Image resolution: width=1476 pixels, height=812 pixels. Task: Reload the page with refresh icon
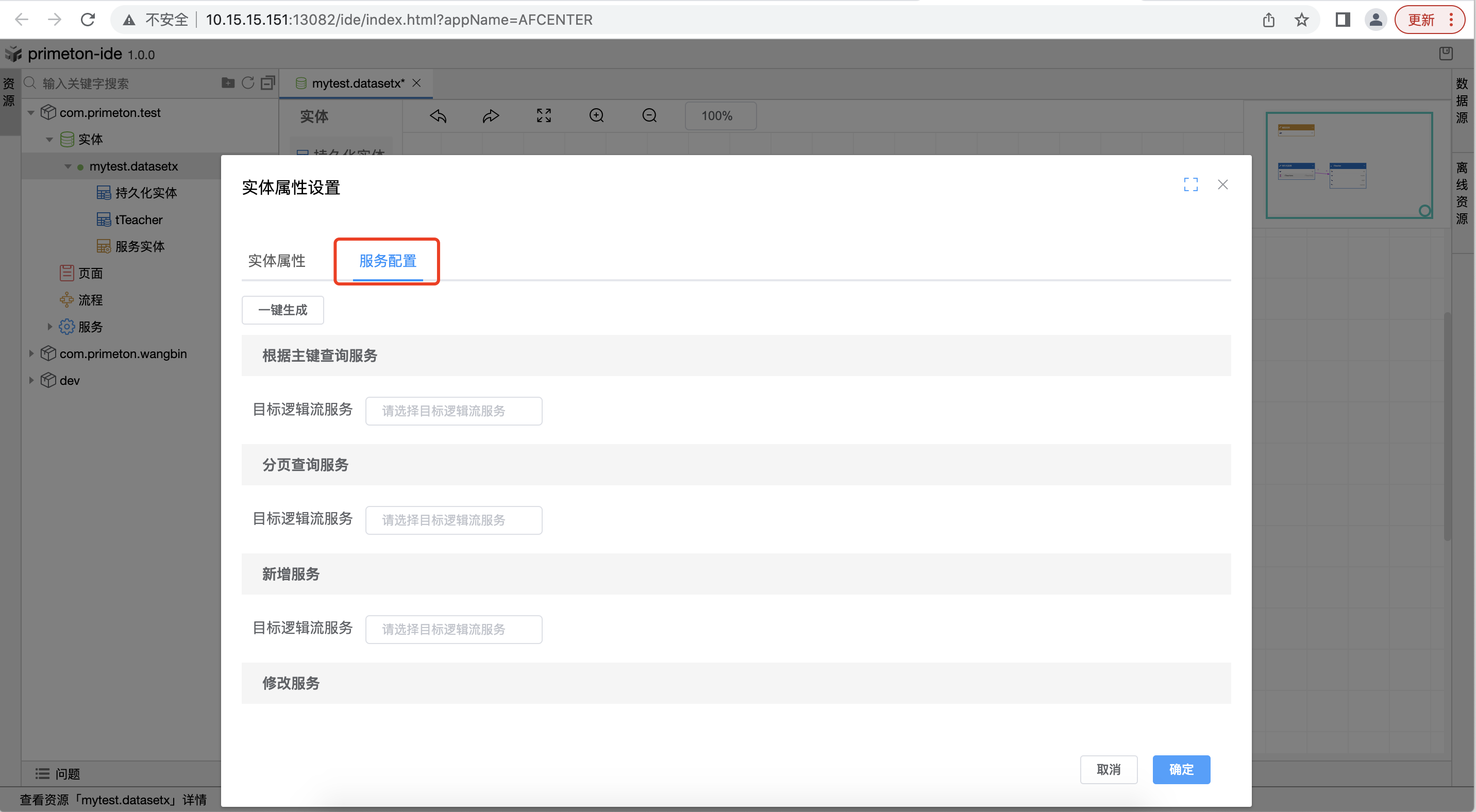coord(88,20)
